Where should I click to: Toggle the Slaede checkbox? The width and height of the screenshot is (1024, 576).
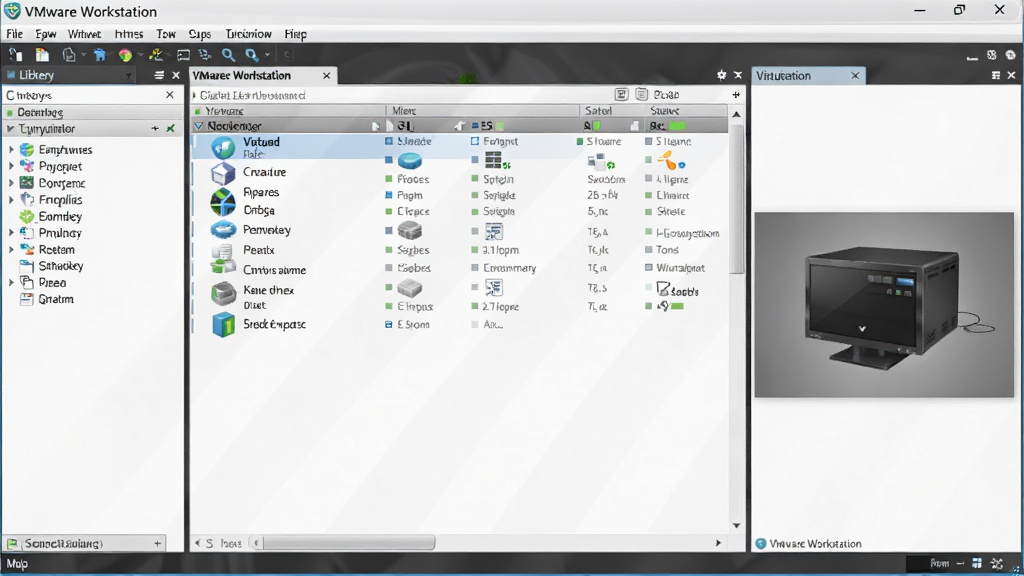[x=389, y=141]
